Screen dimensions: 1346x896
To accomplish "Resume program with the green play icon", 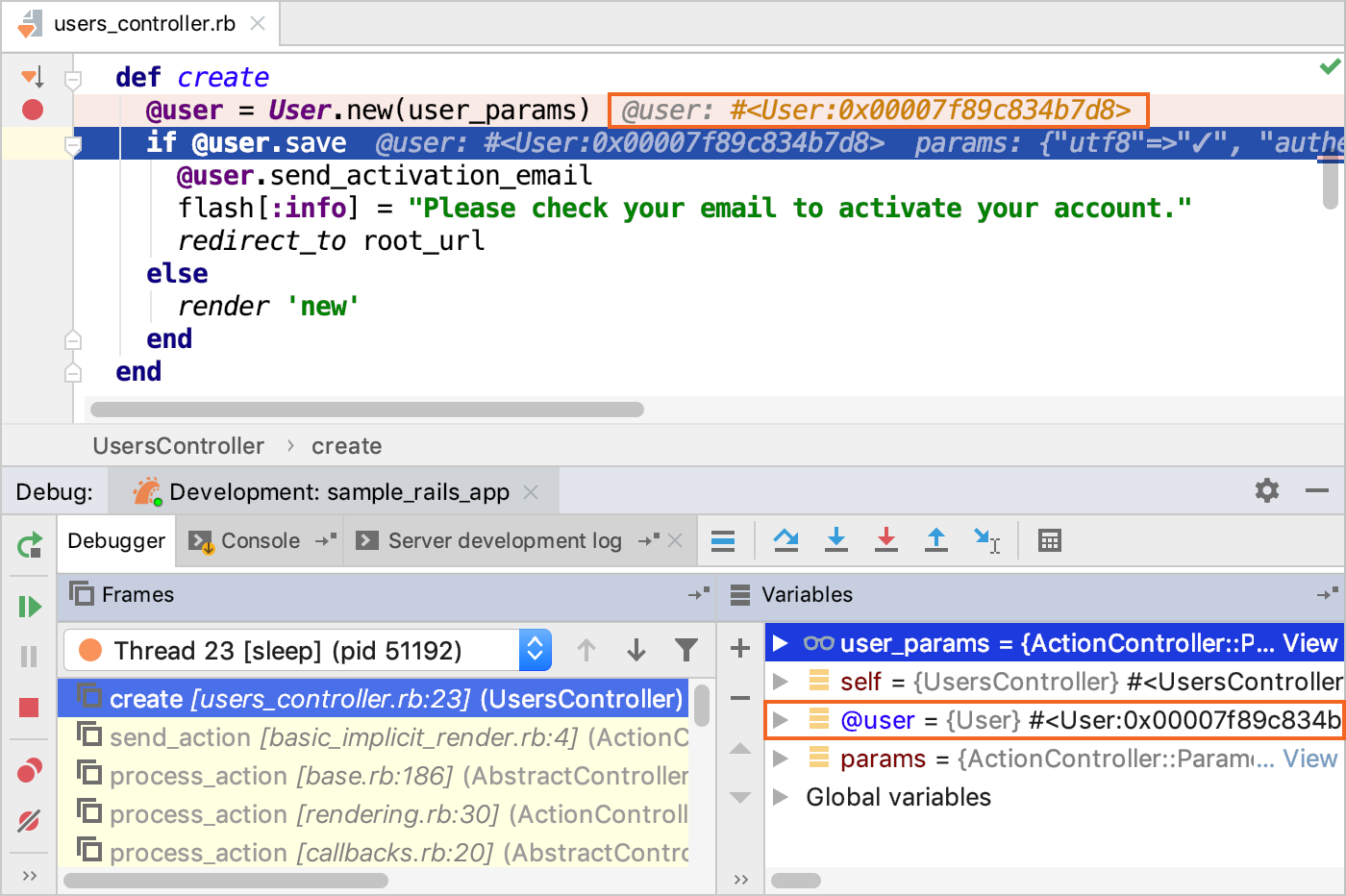I will [x=30, y=607].
